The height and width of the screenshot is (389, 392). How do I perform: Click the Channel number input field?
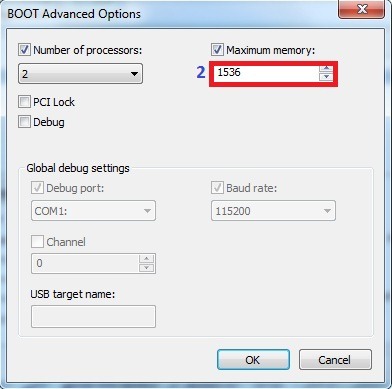pos(85,263)
